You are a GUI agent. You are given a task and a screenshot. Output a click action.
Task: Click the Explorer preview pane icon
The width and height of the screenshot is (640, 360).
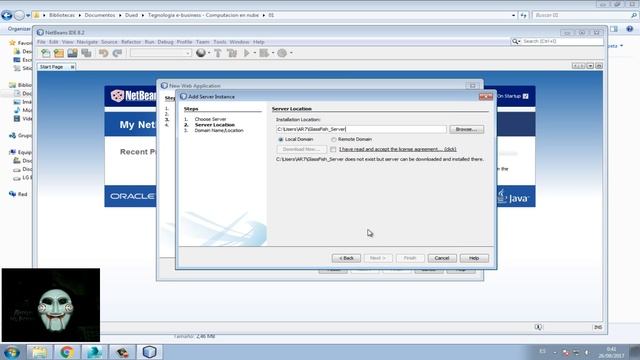(x=614, y=29)
